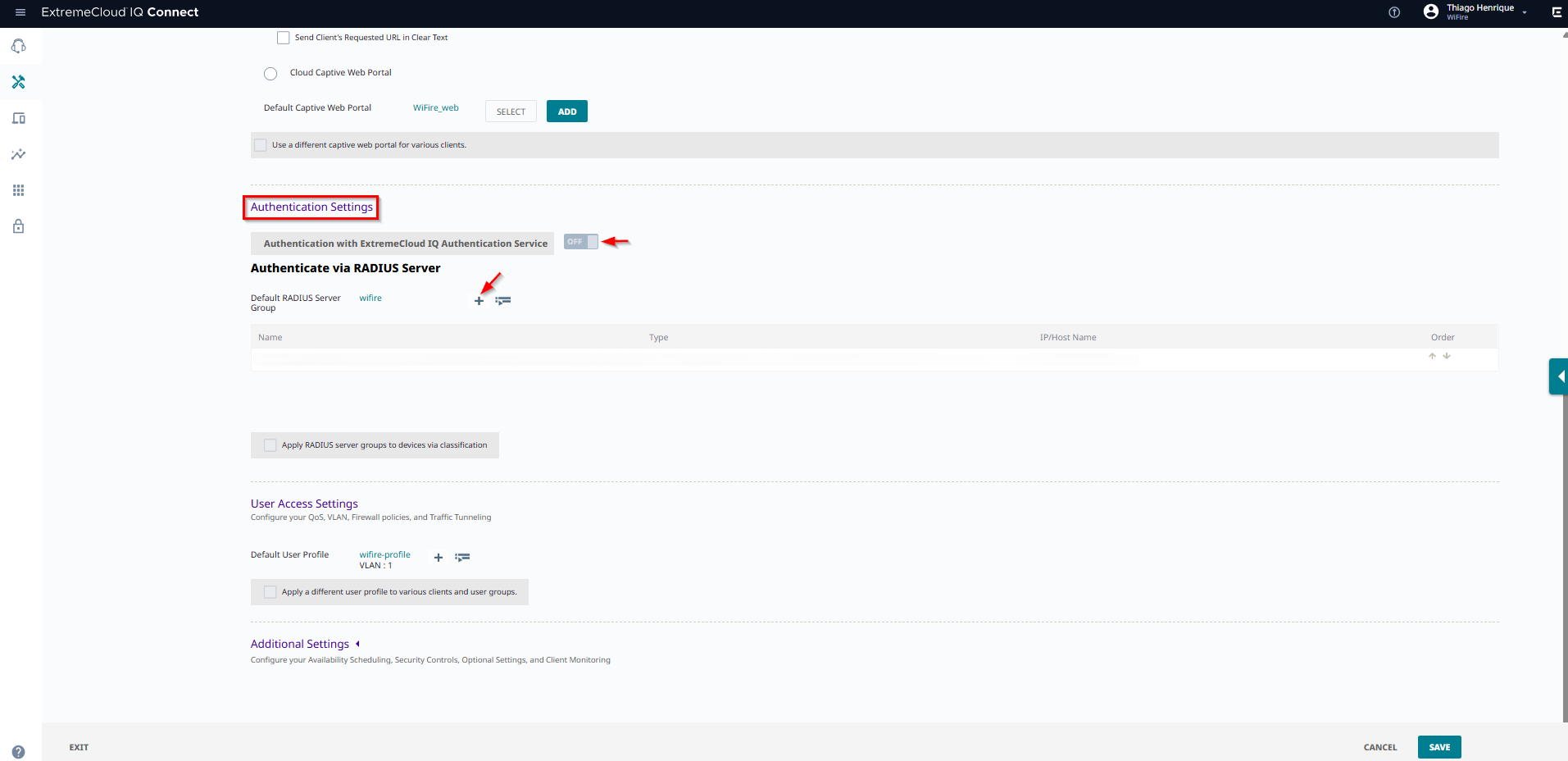Click the CANCEL button
This screenshot has height=761, width=1568.
coord(1380,747)
